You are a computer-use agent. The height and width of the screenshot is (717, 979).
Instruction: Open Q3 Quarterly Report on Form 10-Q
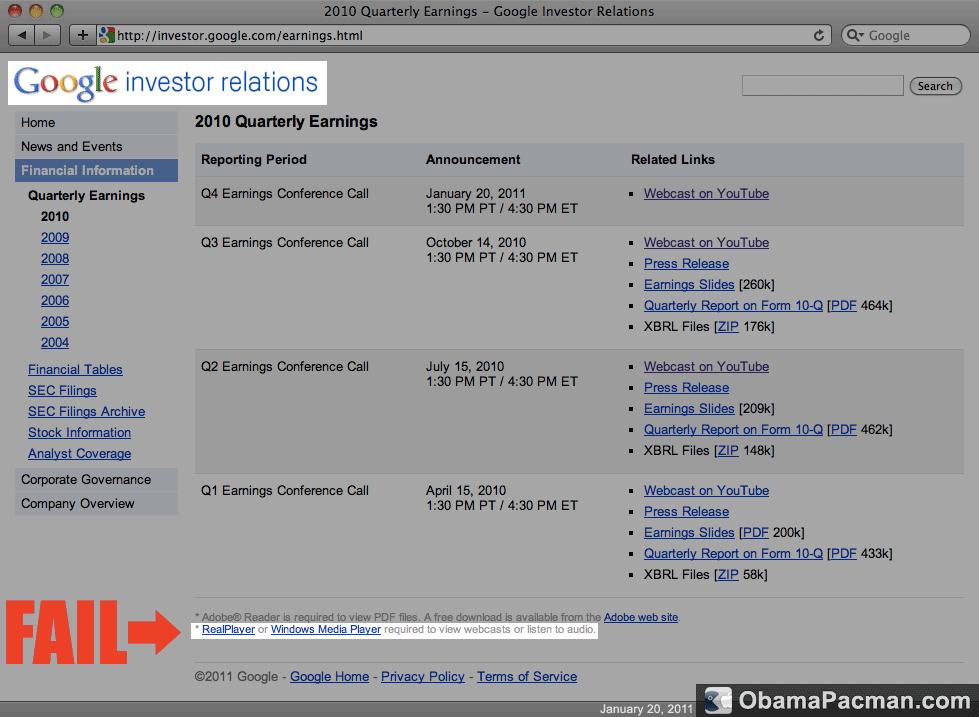pos(733,306)
